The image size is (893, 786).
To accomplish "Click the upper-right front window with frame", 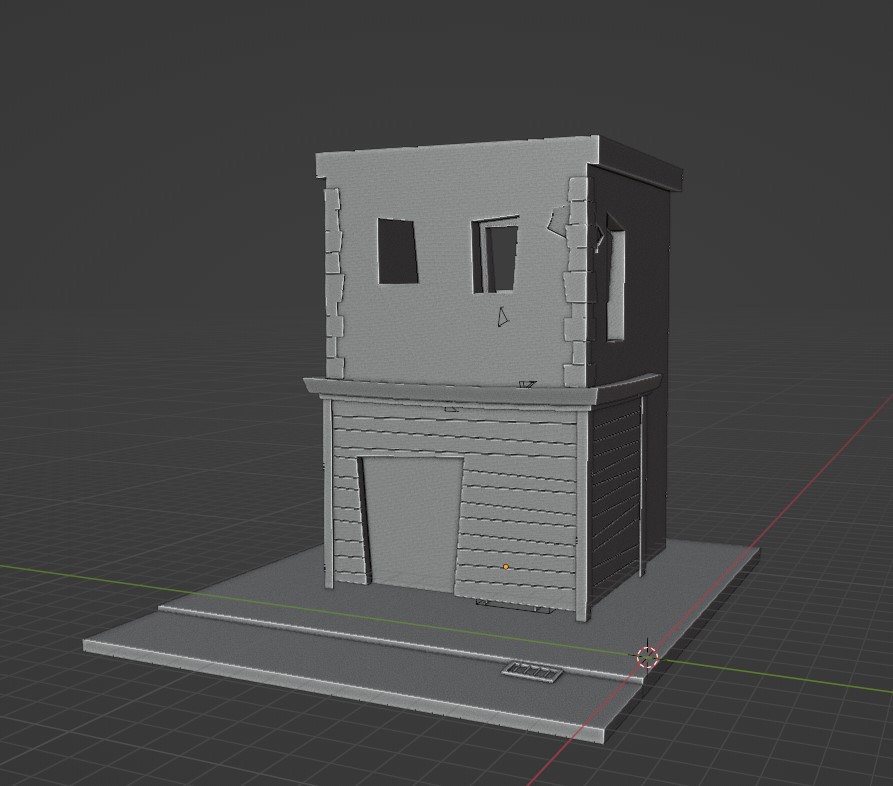I will [496, 257].
